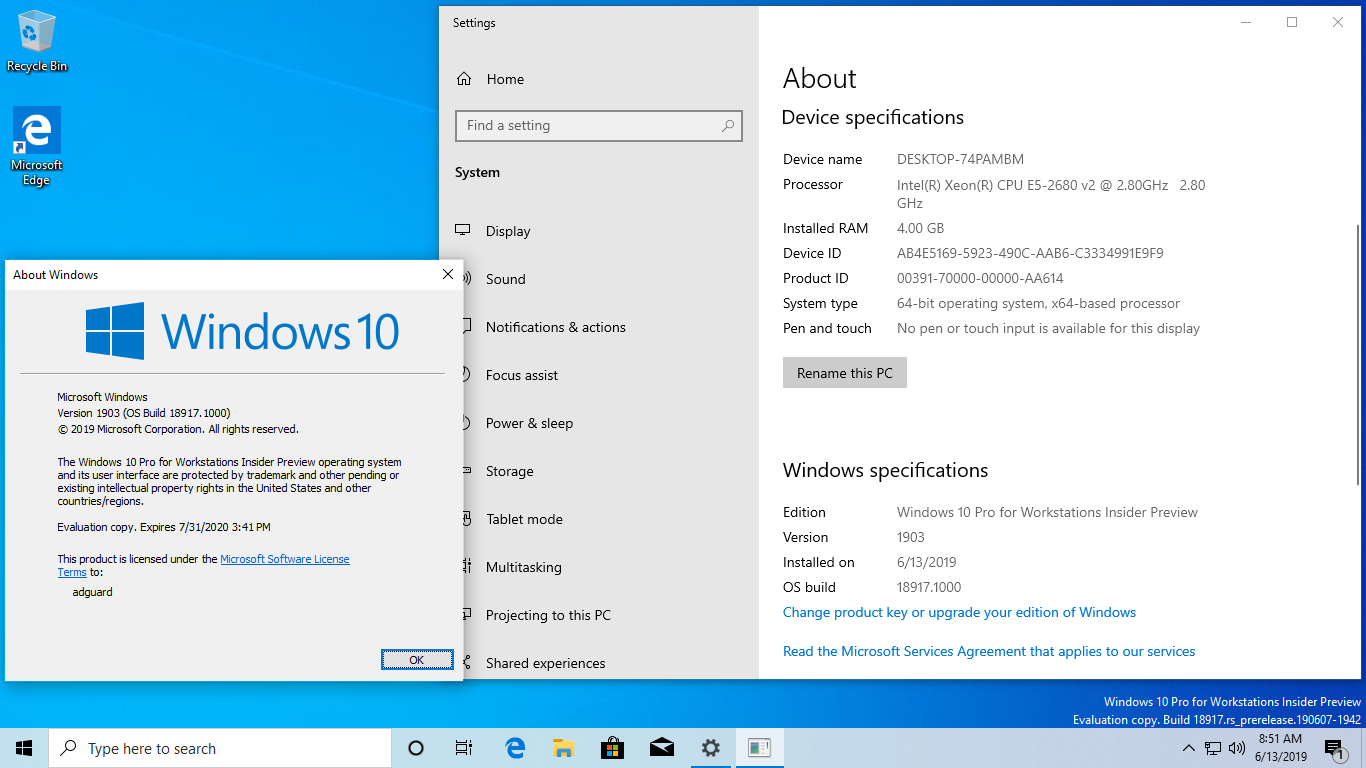Click the Find a setting search field

pos(598,126)
